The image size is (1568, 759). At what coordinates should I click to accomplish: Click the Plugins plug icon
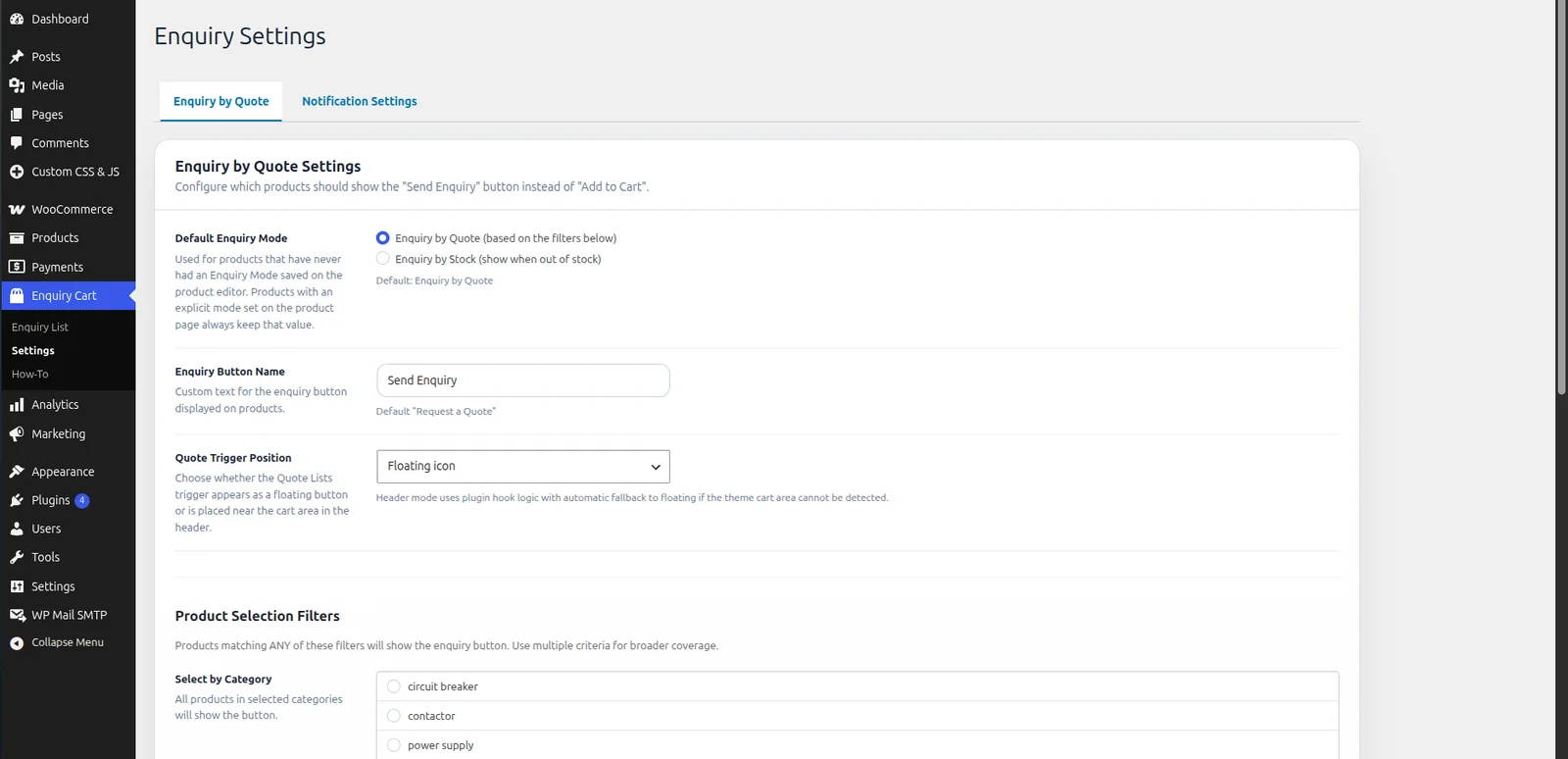(x=17, y=500)
